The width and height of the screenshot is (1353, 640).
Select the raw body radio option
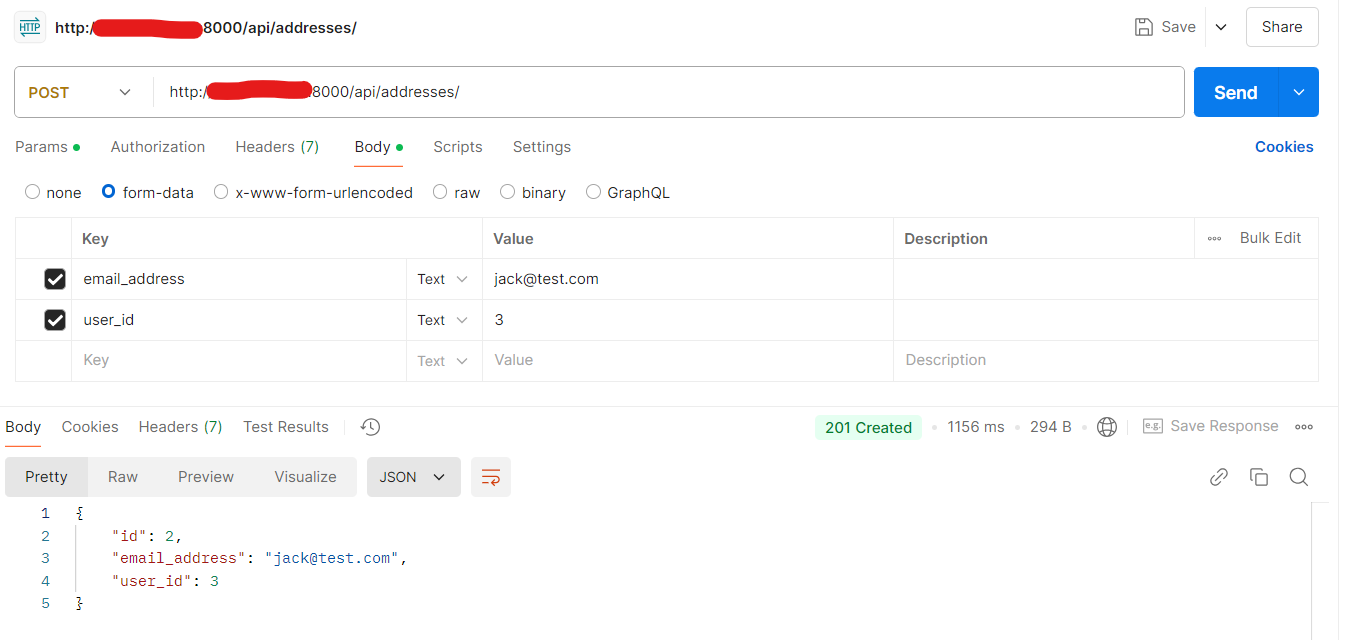point(440,192)
